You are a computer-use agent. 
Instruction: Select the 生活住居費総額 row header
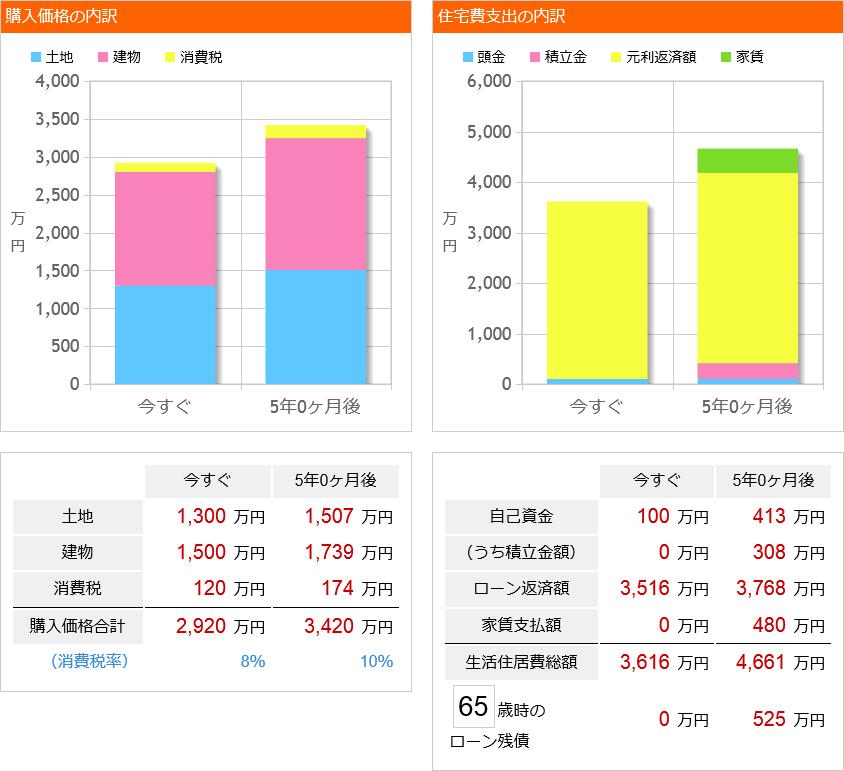[522, 663]
